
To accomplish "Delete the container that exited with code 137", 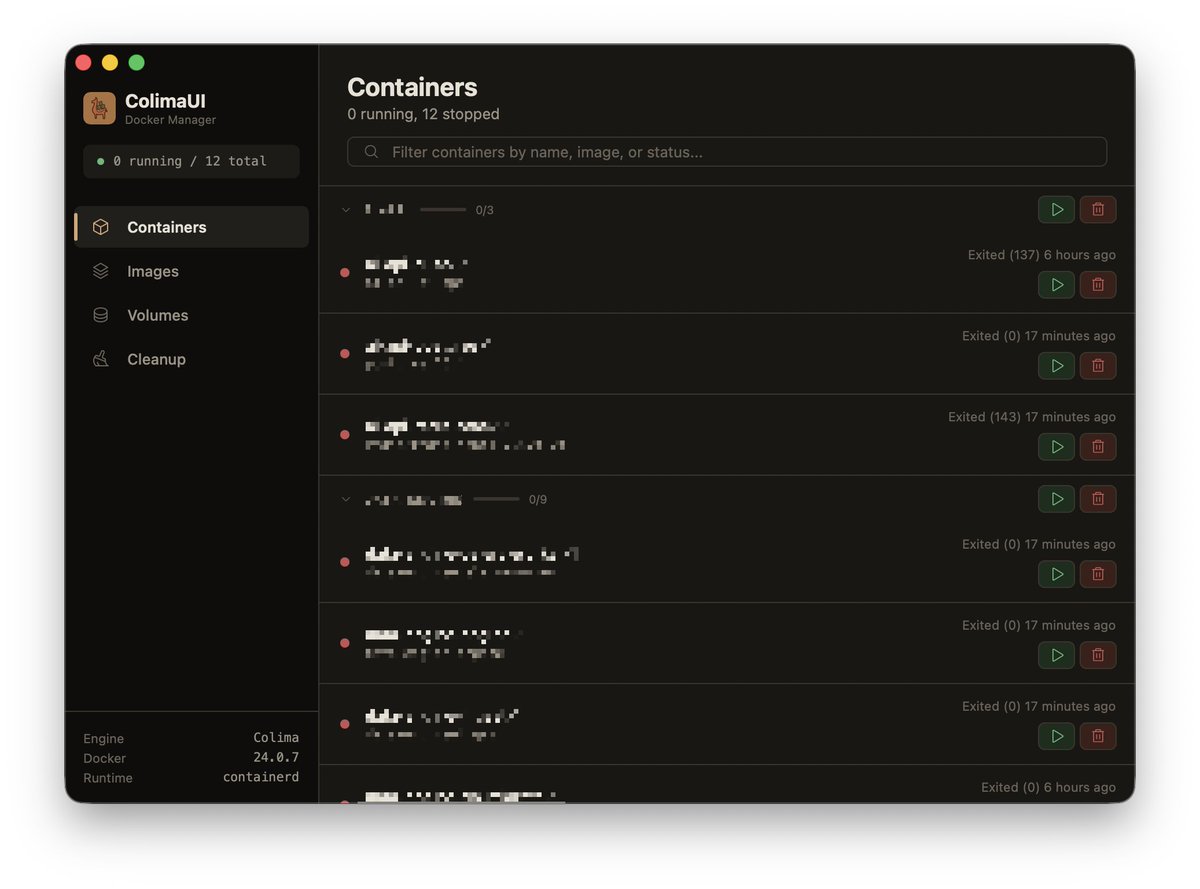I will tap(1098, 285).
